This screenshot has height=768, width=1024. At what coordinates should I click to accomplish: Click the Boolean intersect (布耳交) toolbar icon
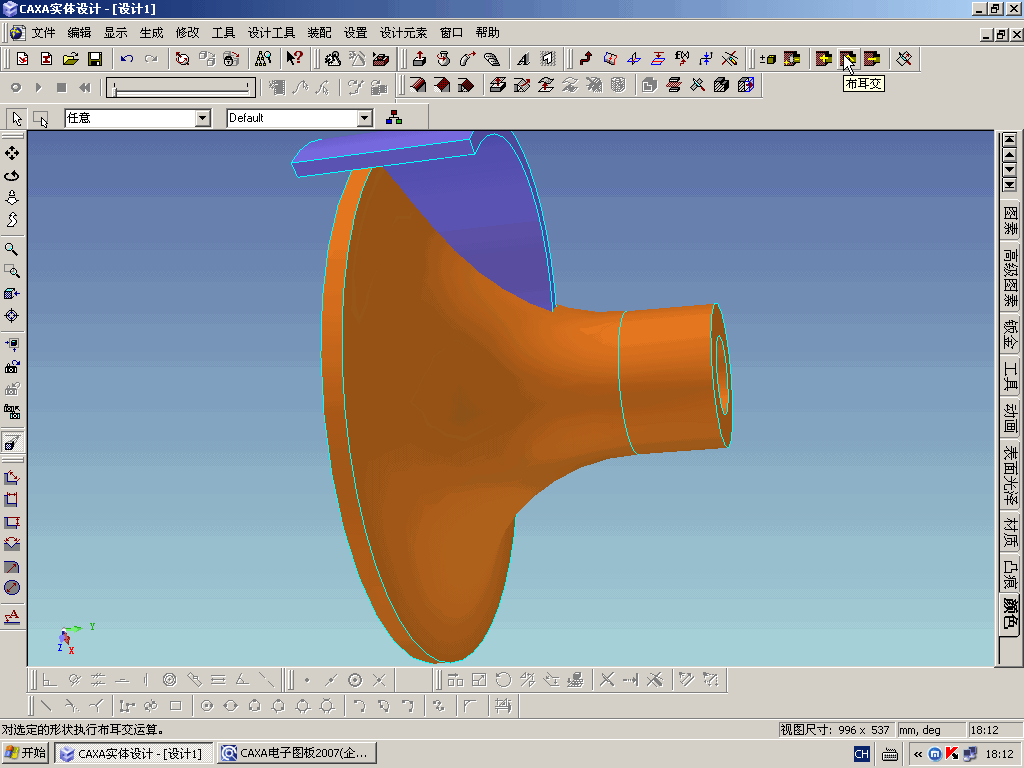[848, 59]
